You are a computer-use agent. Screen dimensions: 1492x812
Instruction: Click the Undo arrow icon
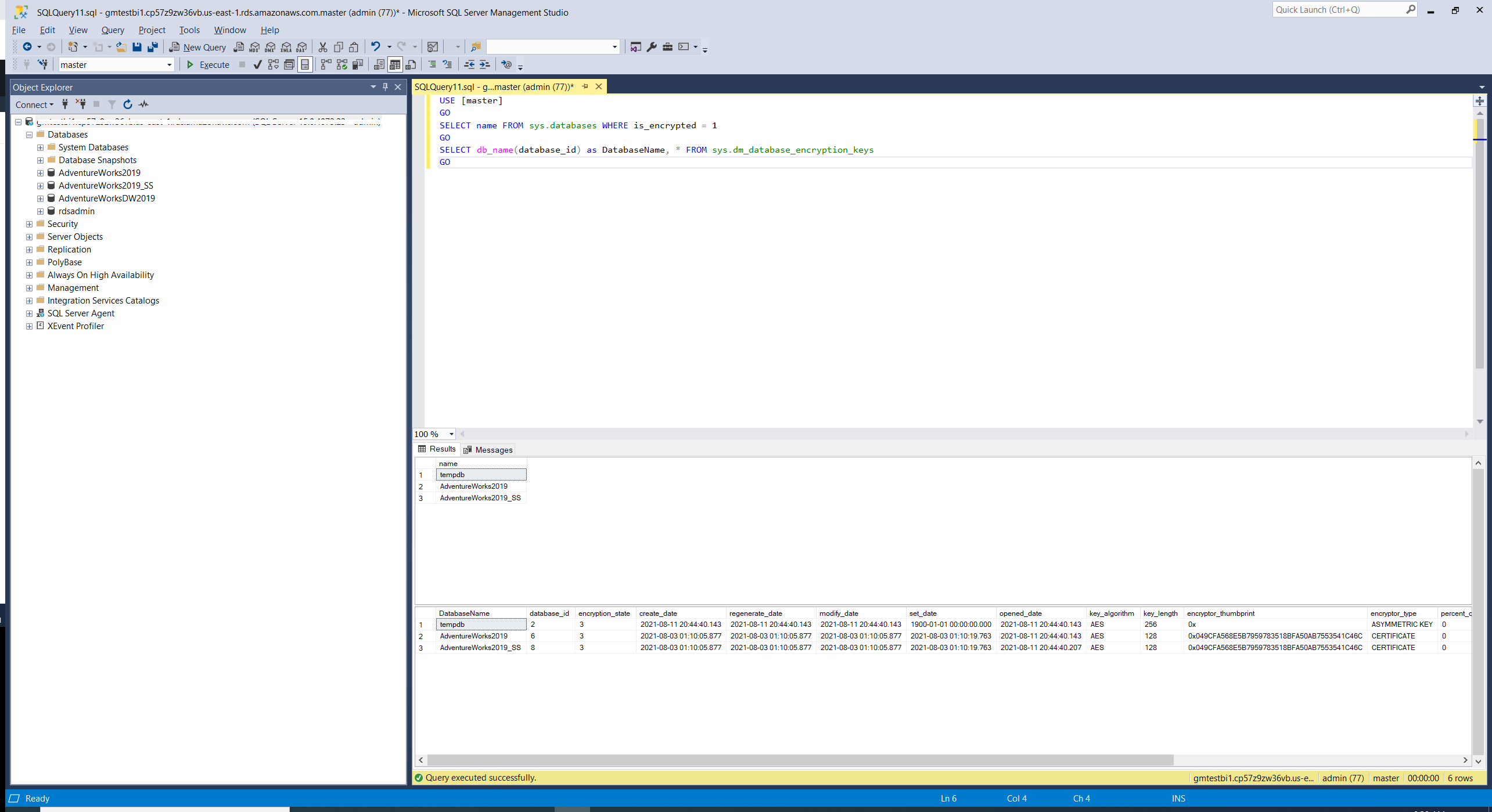(x=376, y=47)
